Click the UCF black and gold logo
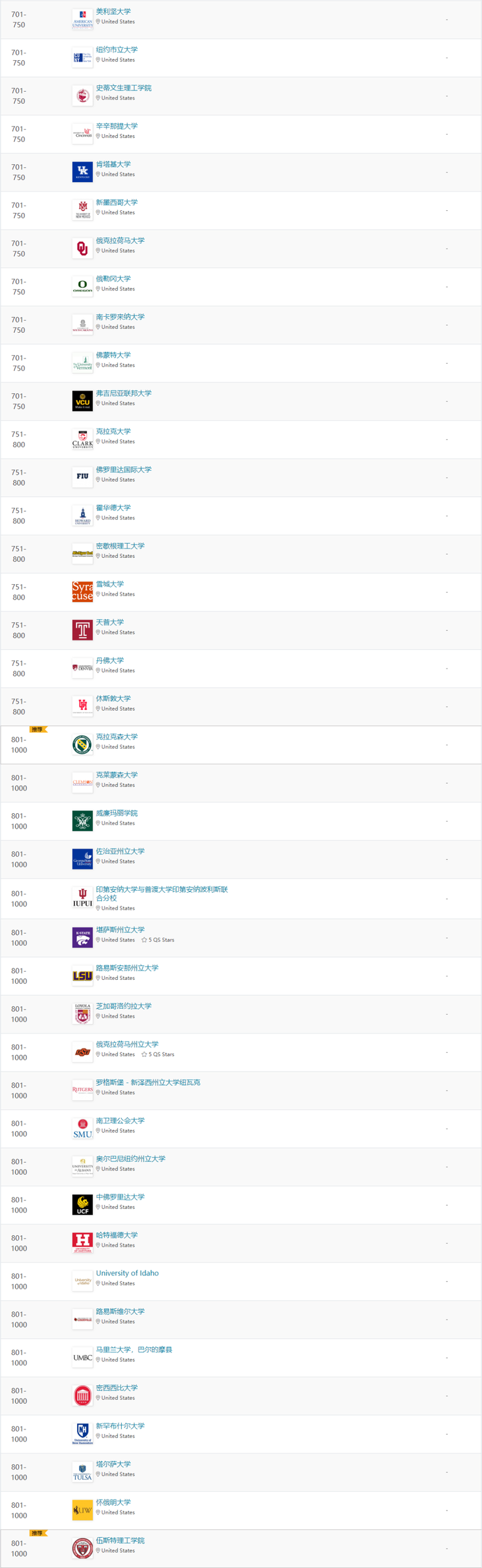Viewport: 482px width, 1568px height. click(82, 1205)
